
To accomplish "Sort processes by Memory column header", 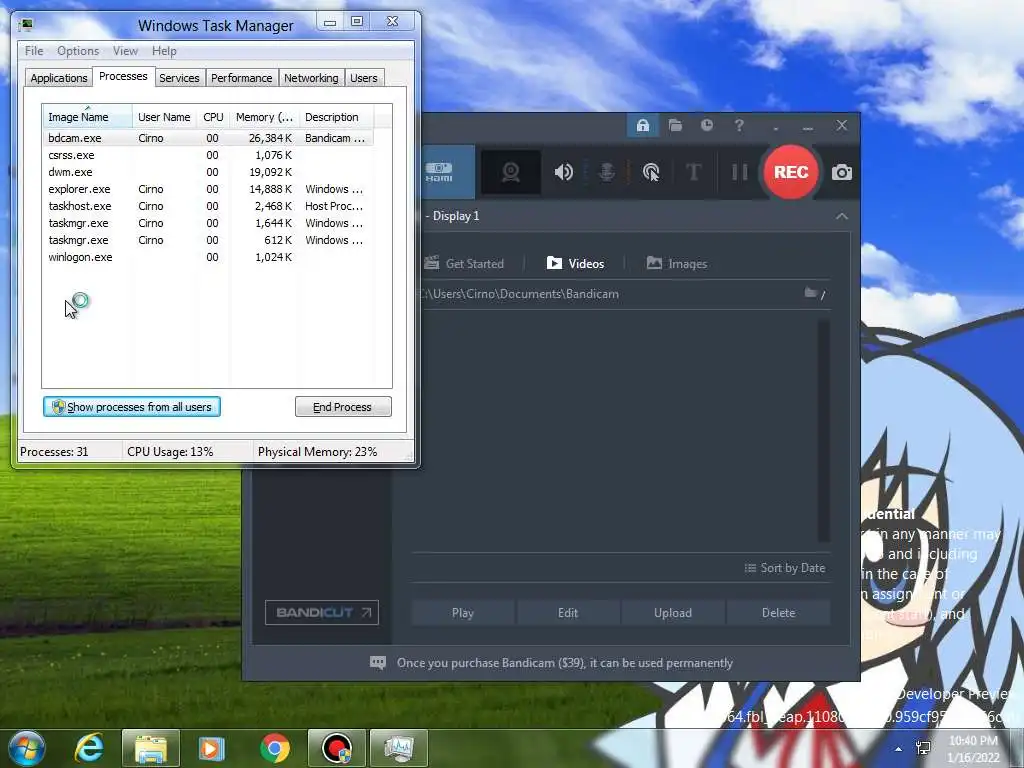I will [x=264, y=117].
